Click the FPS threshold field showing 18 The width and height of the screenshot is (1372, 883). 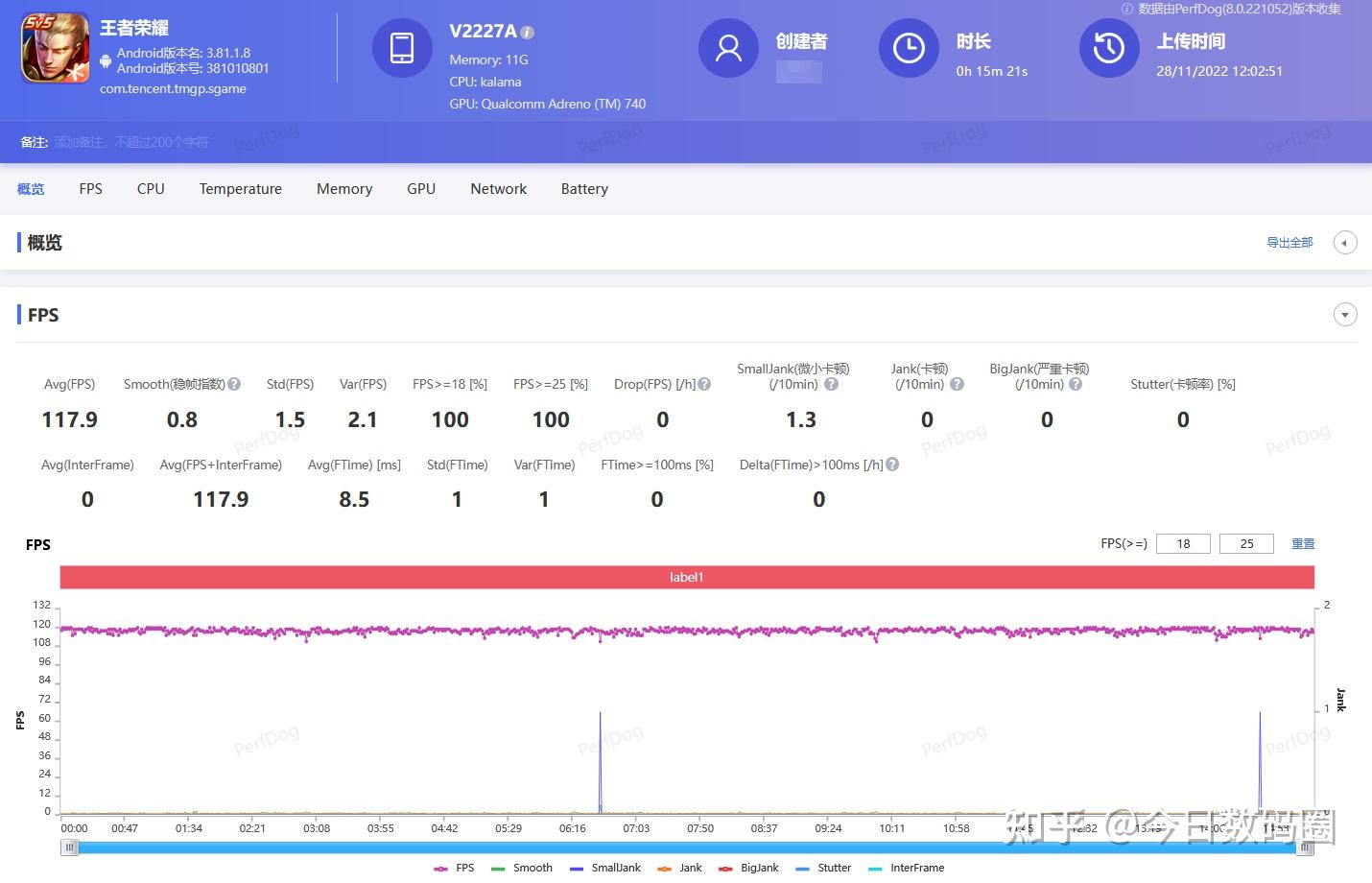pos(1183,543)
